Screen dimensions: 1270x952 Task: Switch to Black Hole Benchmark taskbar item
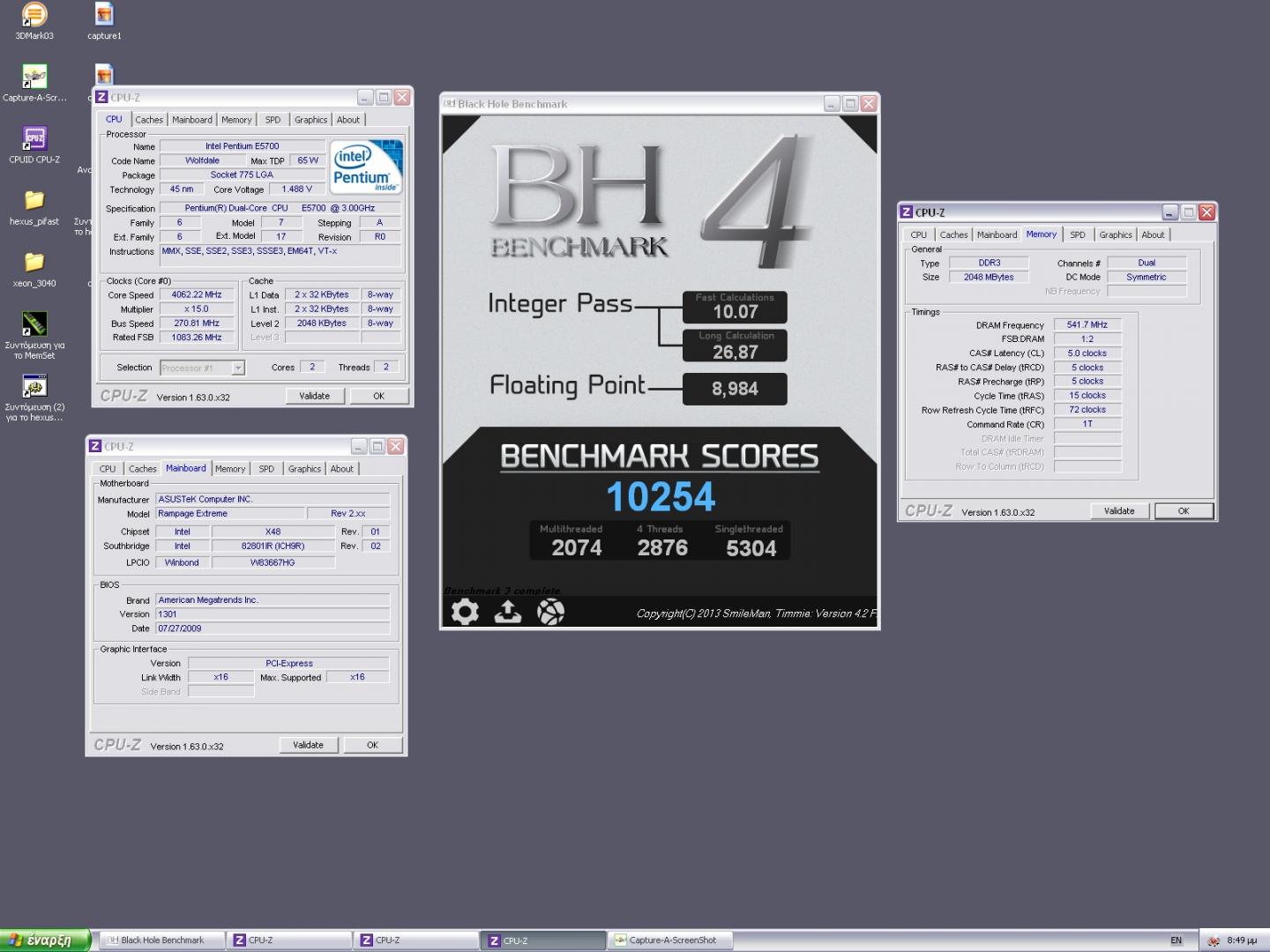click(x=162, y=941)
